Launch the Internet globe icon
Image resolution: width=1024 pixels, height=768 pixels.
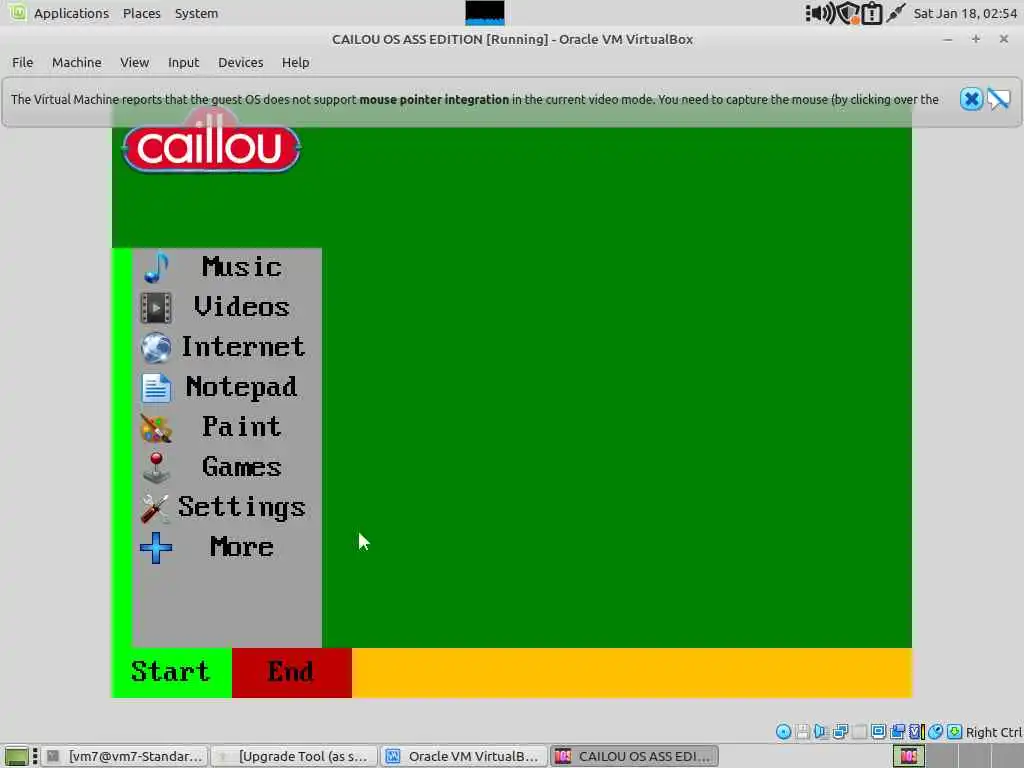[156, 347]
